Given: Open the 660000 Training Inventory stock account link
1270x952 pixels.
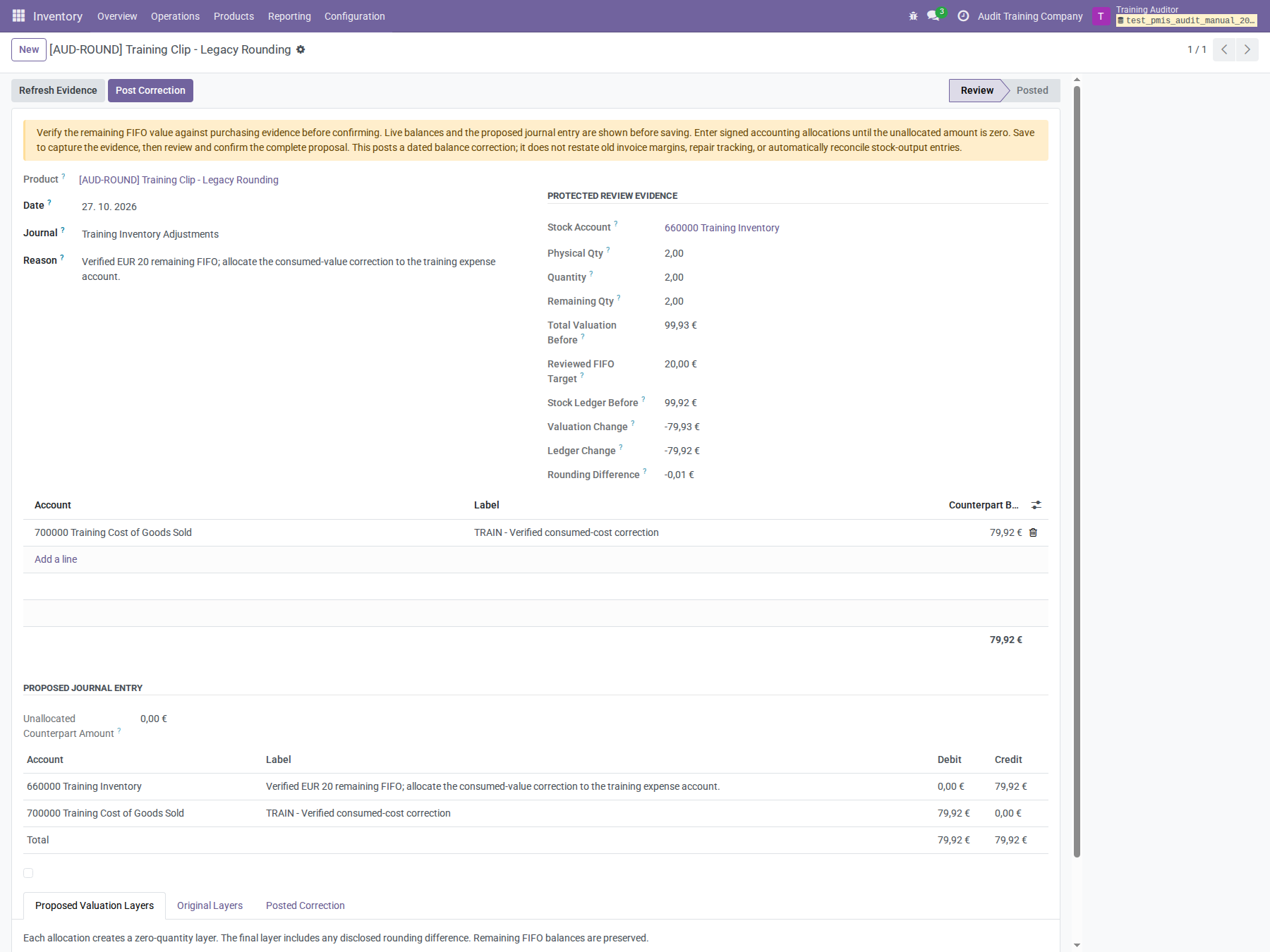Looking at the screenshot, I should 722,228.
